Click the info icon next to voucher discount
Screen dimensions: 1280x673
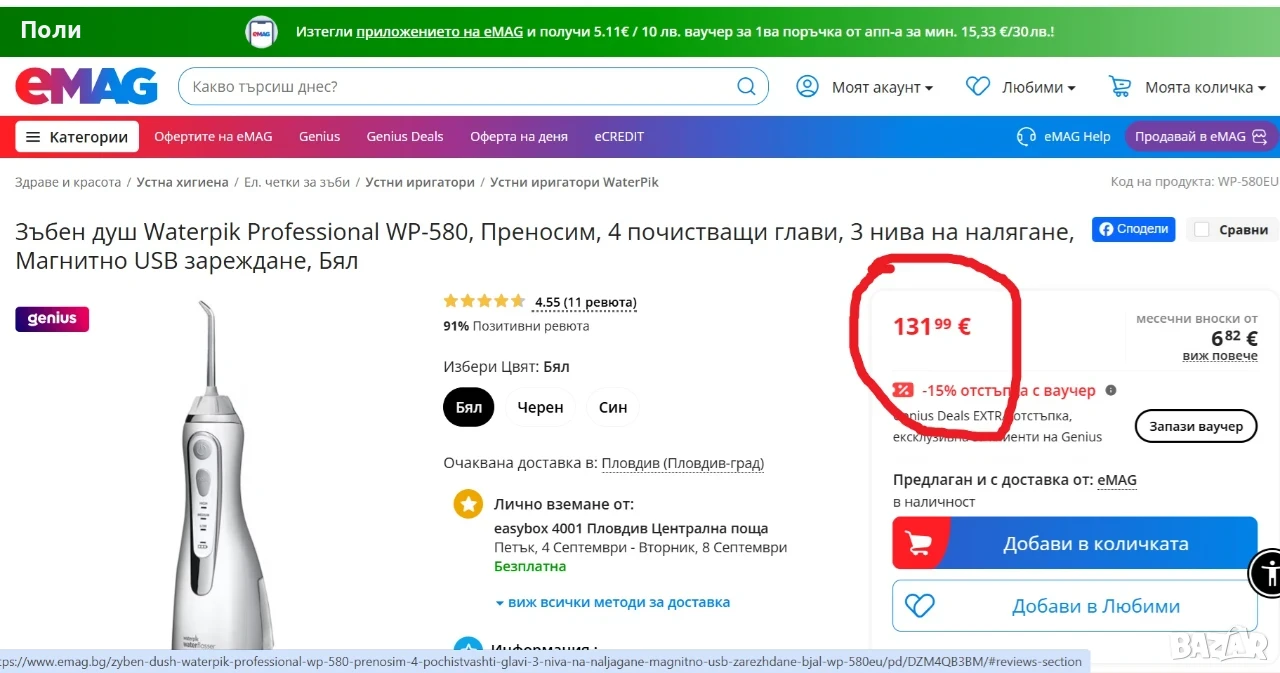pos(1111,391)
